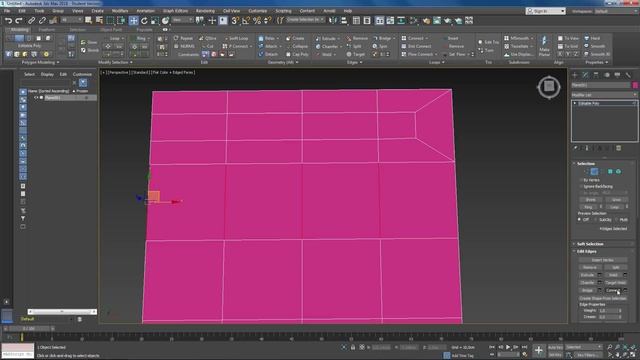Click the Rectangular Selection Region icon

[x=110, y=20]
